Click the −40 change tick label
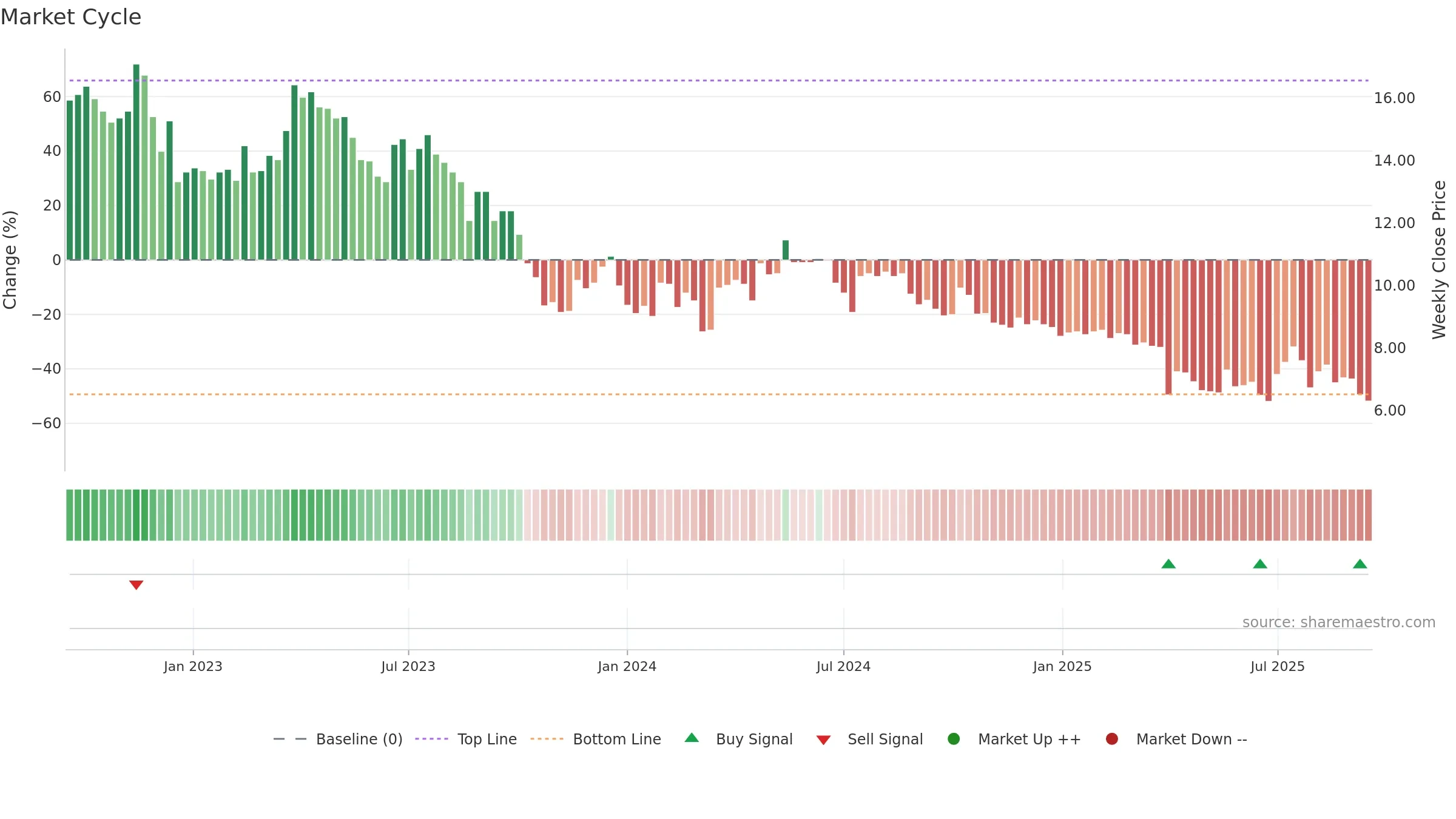1456x819 pixels. 47,369
